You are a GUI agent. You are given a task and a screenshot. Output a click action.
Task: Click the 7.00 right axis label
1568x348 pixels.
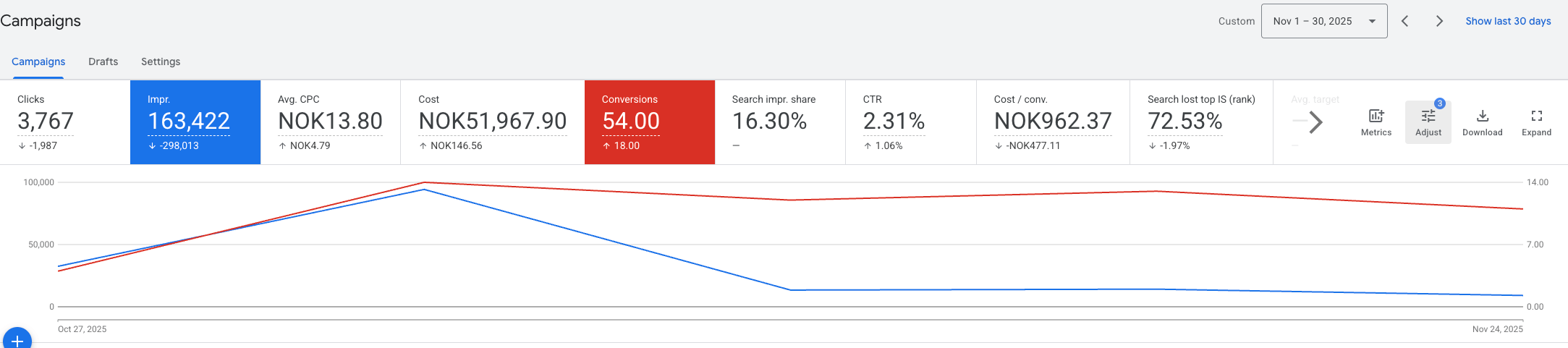click(1535, 245)
